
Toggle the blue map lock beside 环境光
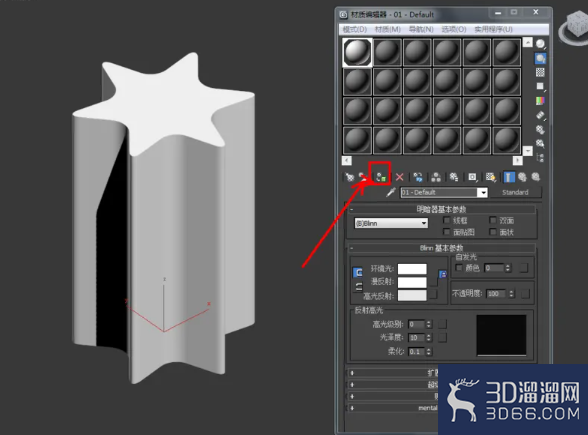[442, 274]
